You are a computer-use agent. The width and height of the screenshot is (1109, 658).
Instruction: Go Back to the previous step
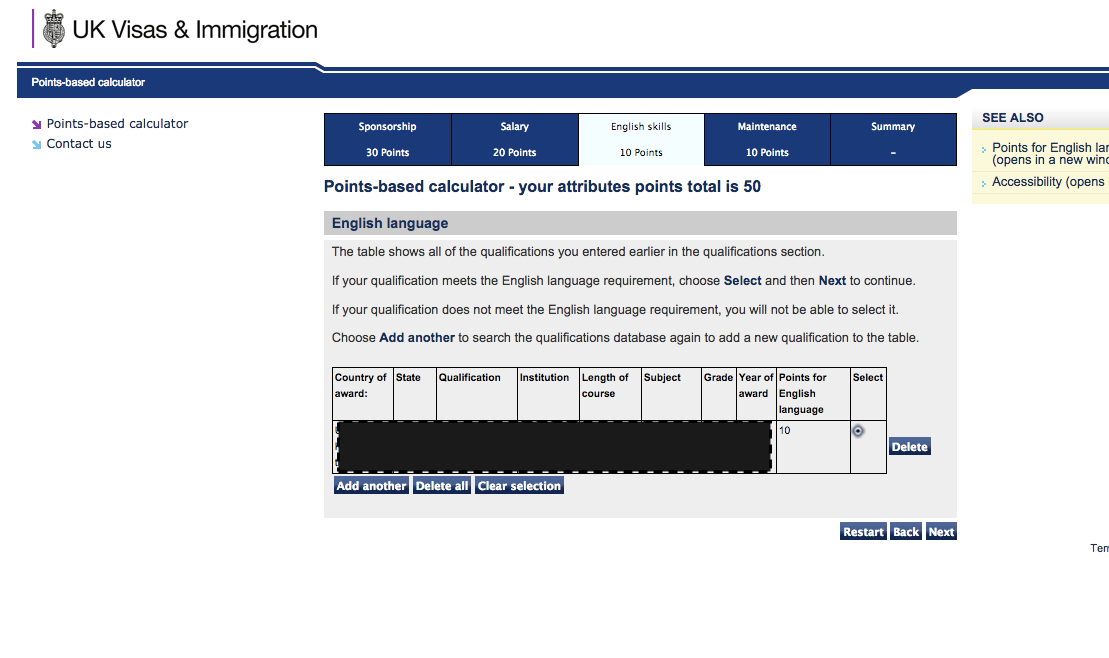coord(906,532)
